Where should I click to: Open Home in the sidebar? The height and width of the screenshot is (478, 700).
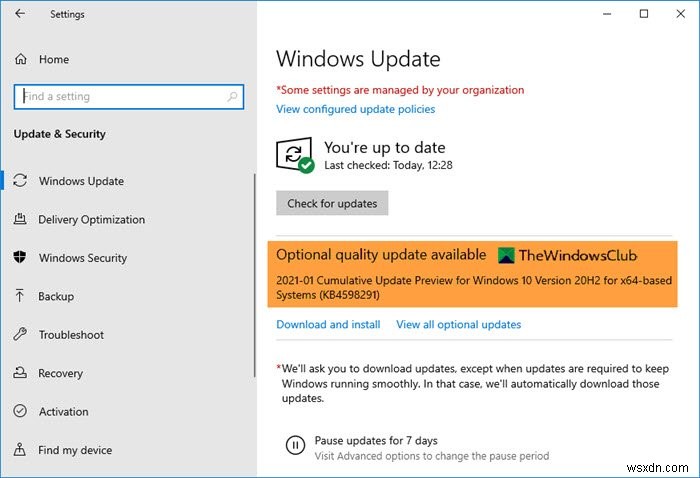[54, 59]
